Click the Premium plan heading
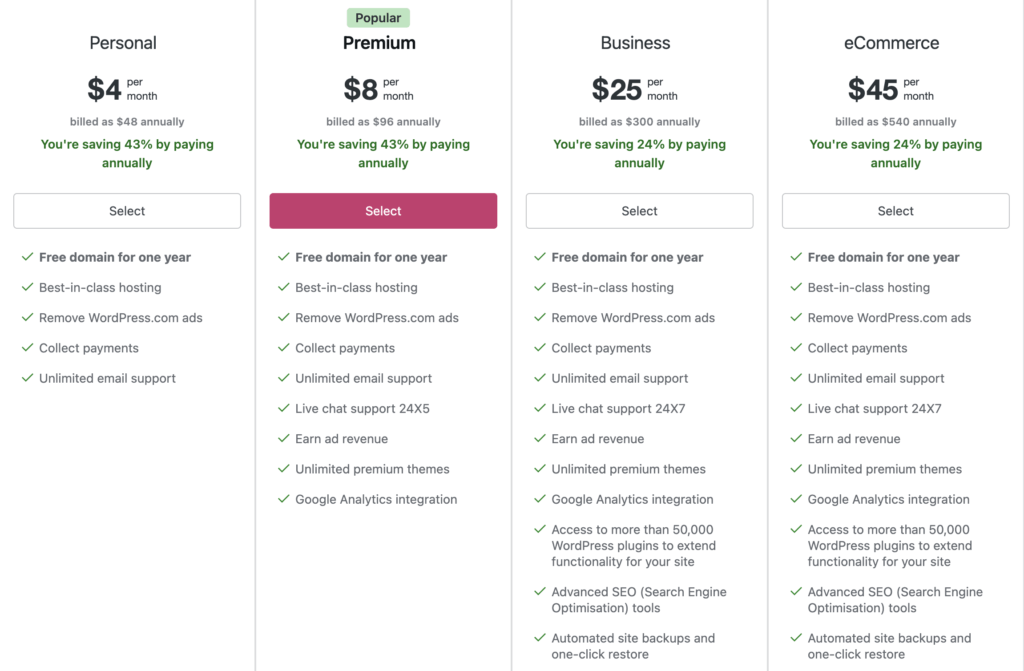This screenshot has width=1024, height=671. click(x=379, y=43)
